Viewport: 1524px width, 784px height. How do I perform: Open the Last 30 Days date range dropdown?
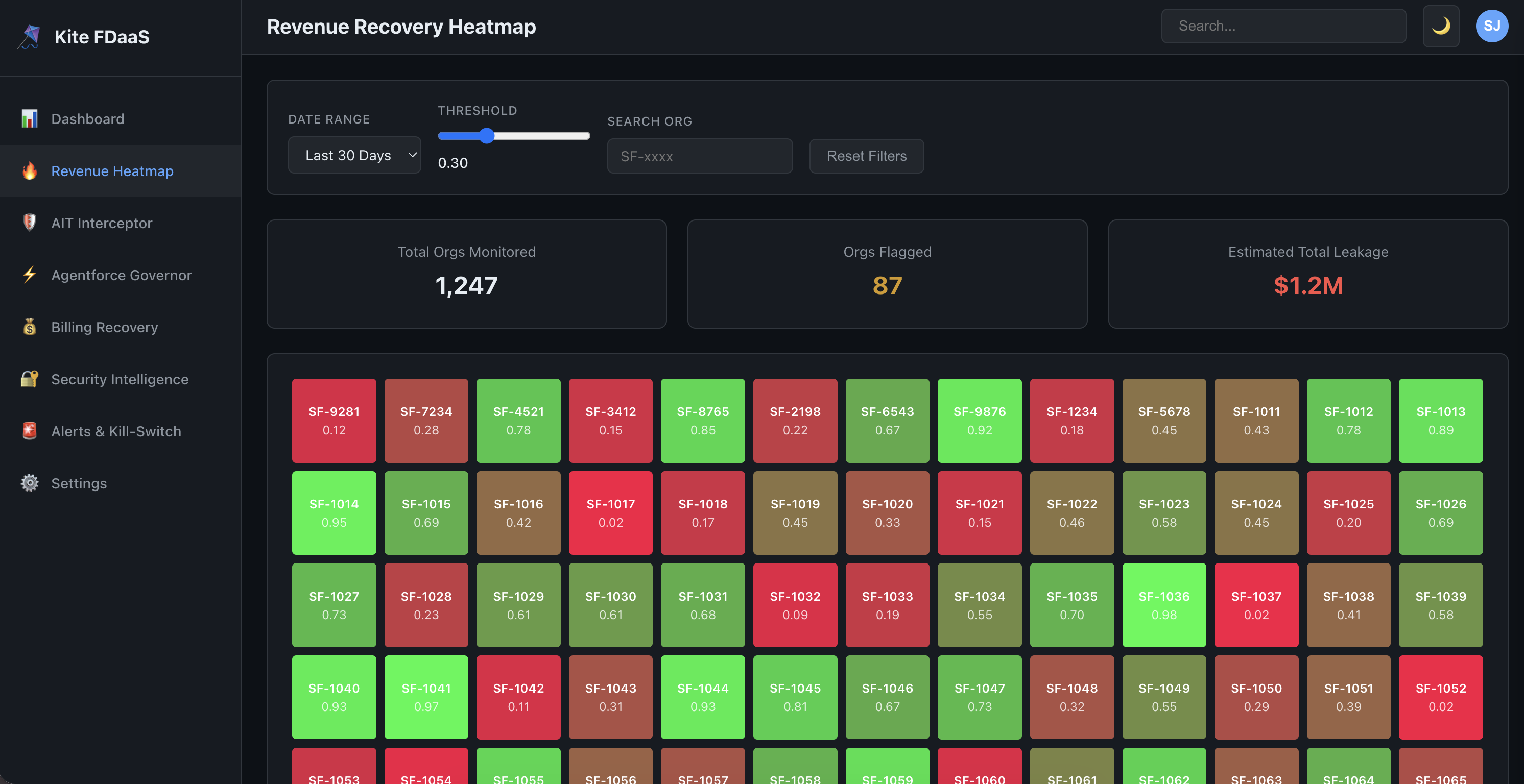pos(354,155)
